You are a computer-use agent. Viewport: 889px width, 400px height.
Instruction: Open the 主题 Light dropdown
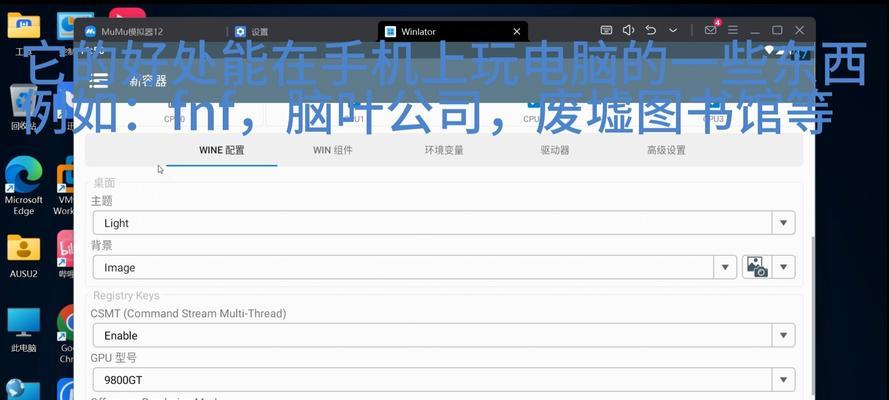[444, 223]
